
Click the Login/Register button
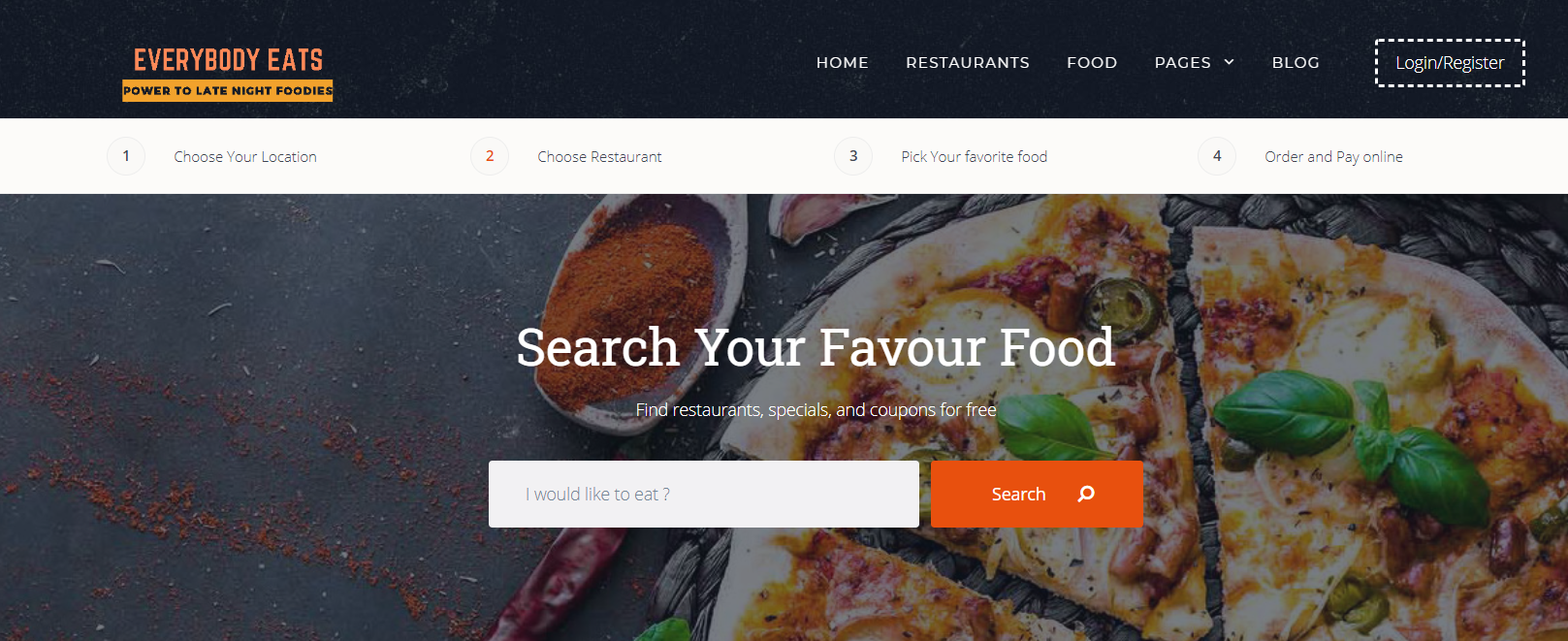[x=1450, y=63]
